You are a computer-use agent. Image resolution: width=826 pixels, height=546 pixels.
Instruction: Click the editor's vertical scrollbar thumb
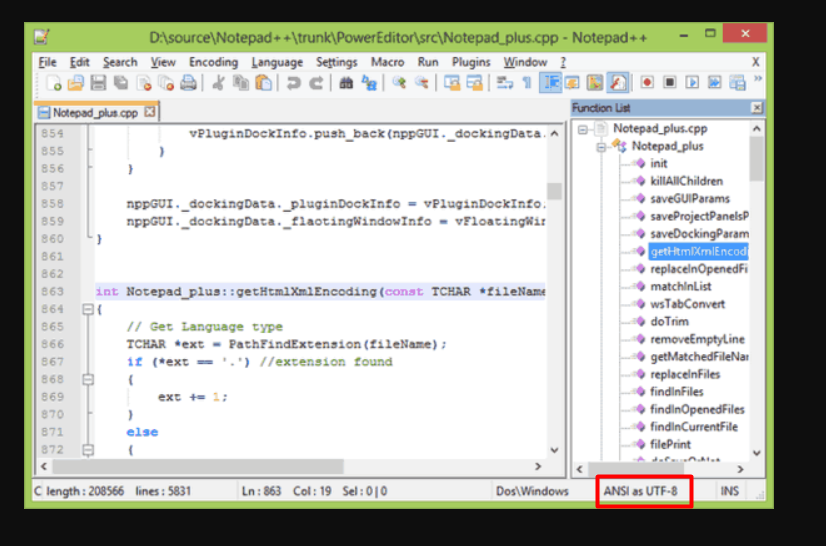click(553, 191)
